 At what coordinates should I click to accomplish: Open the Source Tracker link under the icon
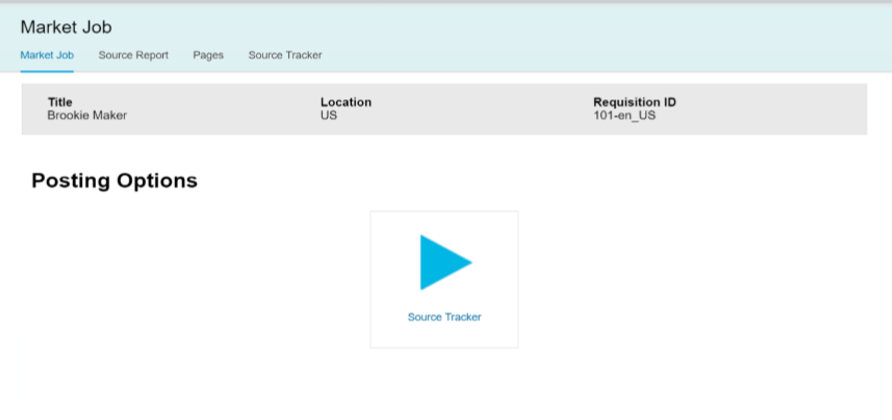click(x=444, y=317)
